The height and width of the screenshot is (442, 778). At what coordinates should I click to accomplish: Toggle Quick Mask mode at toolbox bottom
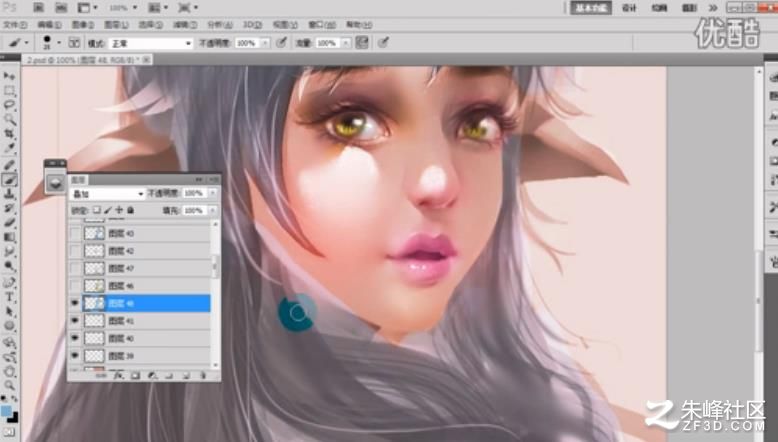[9, 432]
